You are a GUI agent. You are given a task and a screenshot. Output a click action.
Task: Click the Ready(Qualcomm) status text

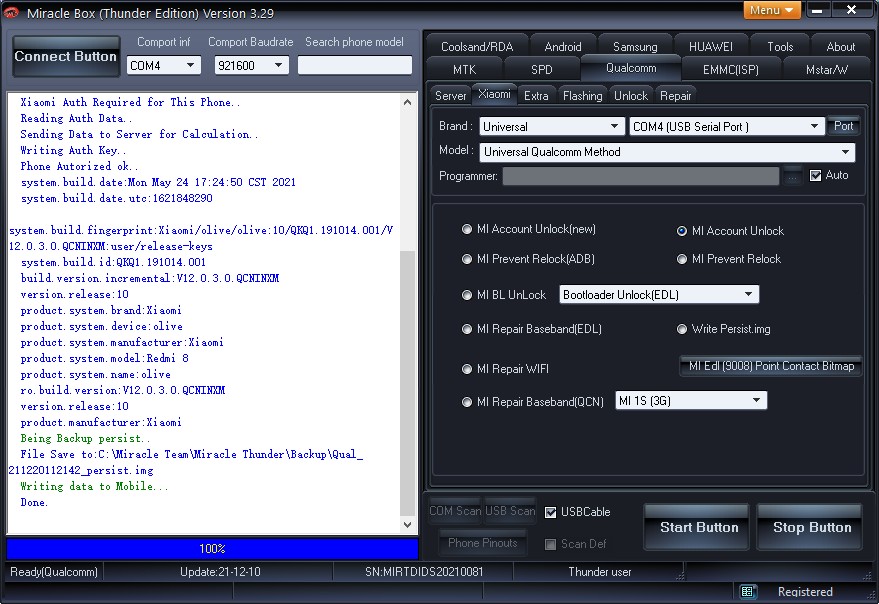54,572
